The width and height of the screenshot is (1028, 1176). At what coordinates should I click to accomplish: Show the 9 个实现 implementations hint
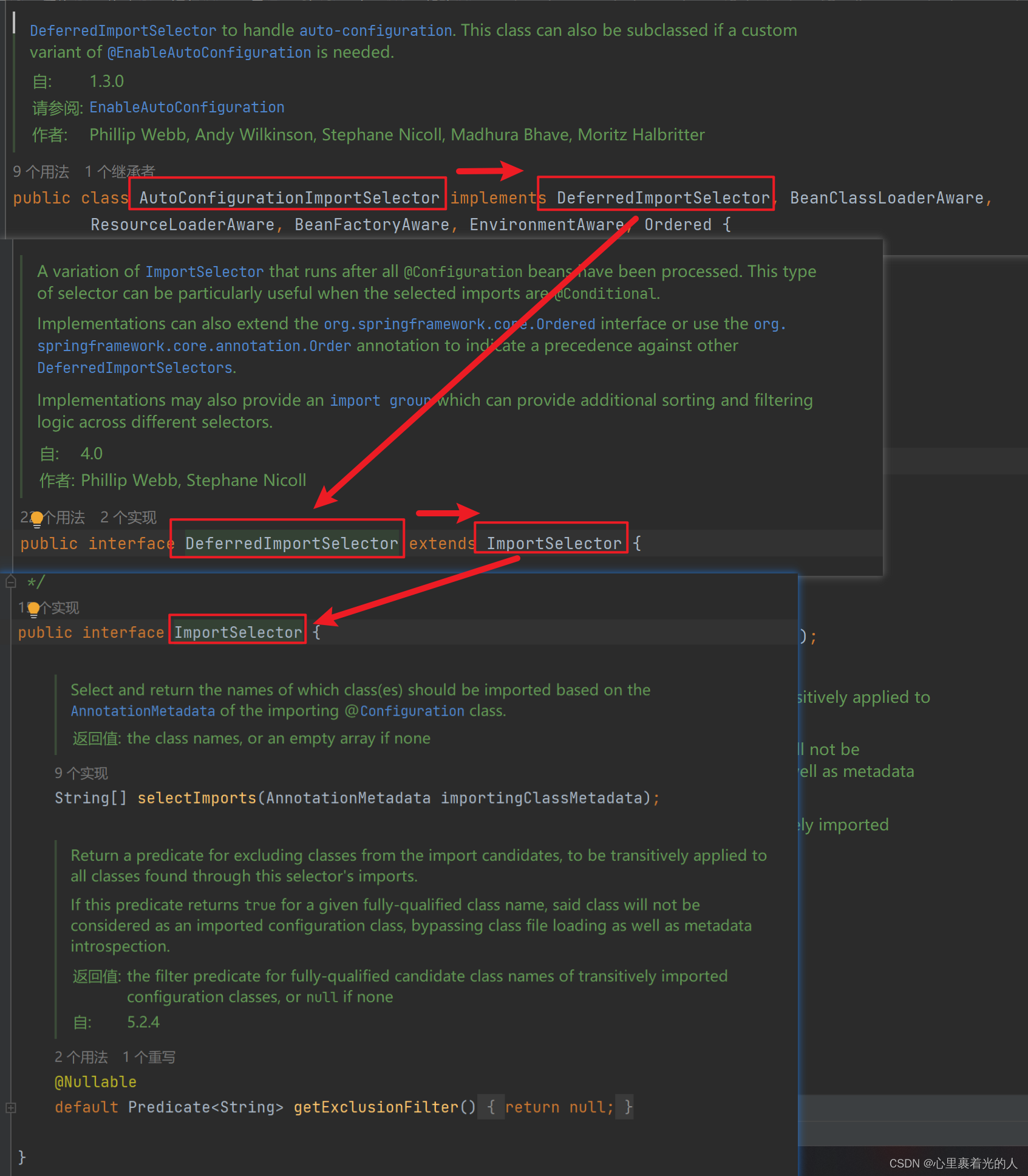coord(81,773)
